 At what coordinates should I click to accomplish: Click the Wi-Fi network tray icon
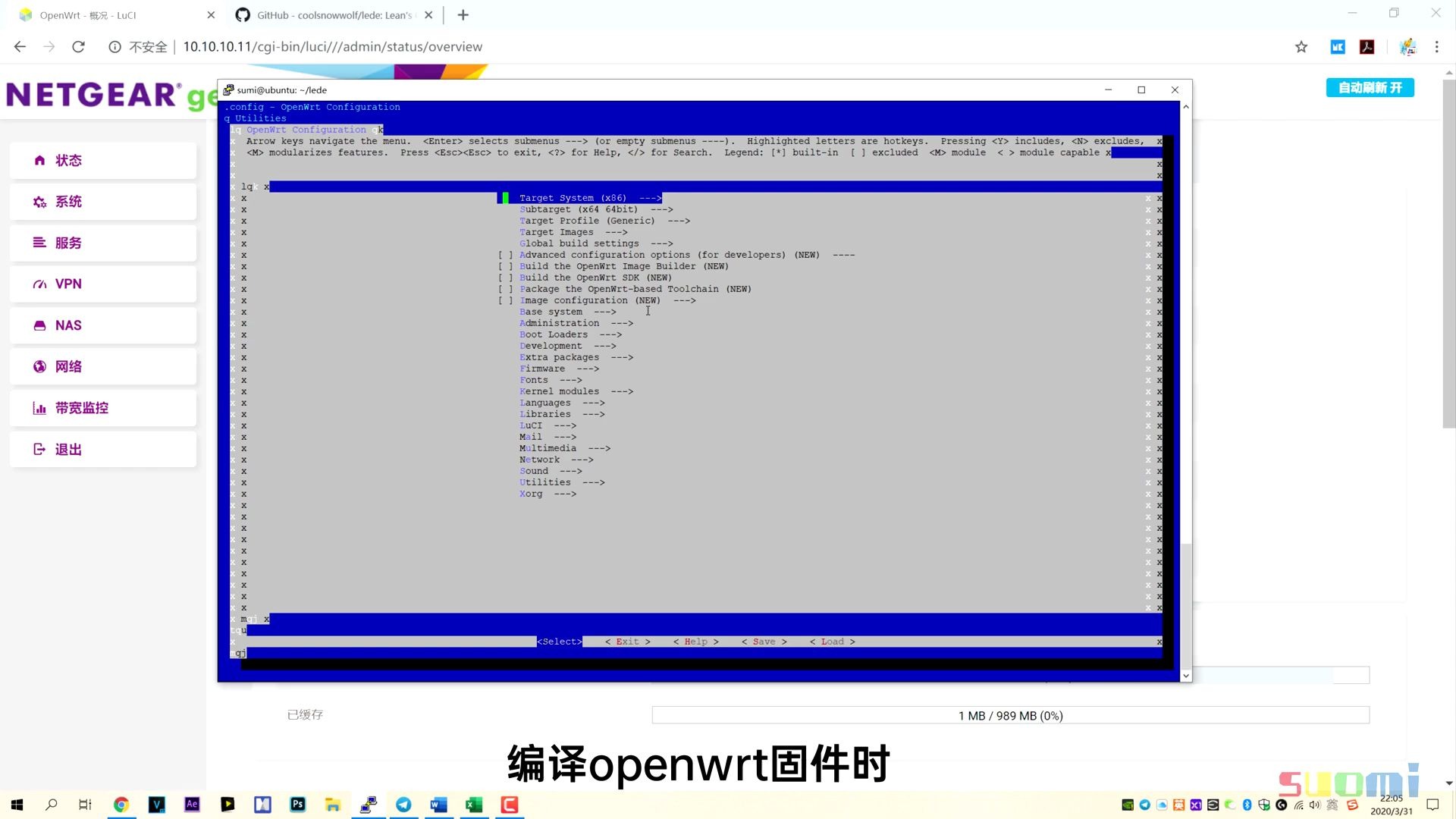(1298, 805)
